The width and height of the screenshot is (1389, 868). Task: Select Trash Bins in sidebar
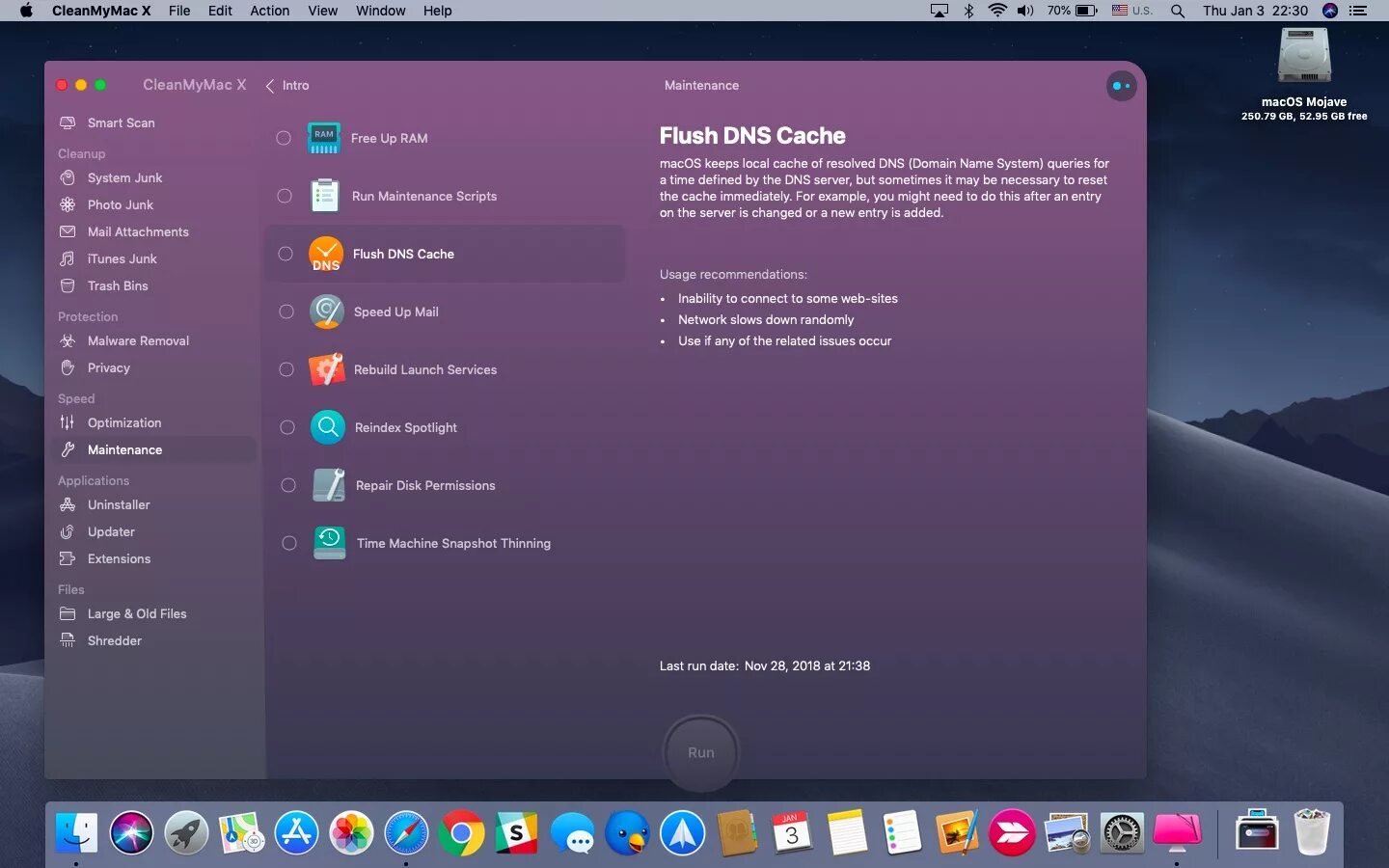118,285
